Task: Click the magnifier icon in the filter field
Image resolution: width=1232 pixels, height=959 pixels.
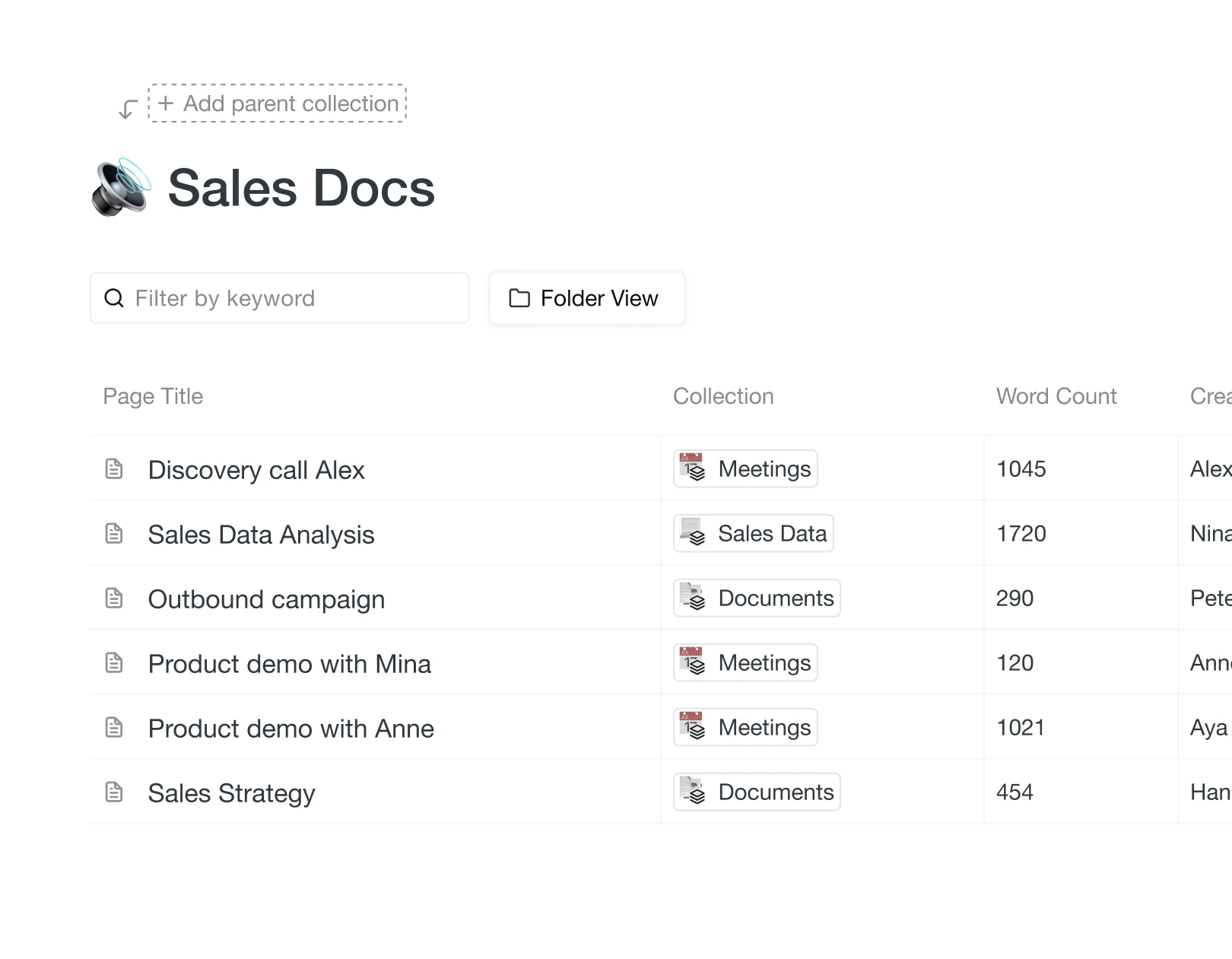Action: [113, 298]
